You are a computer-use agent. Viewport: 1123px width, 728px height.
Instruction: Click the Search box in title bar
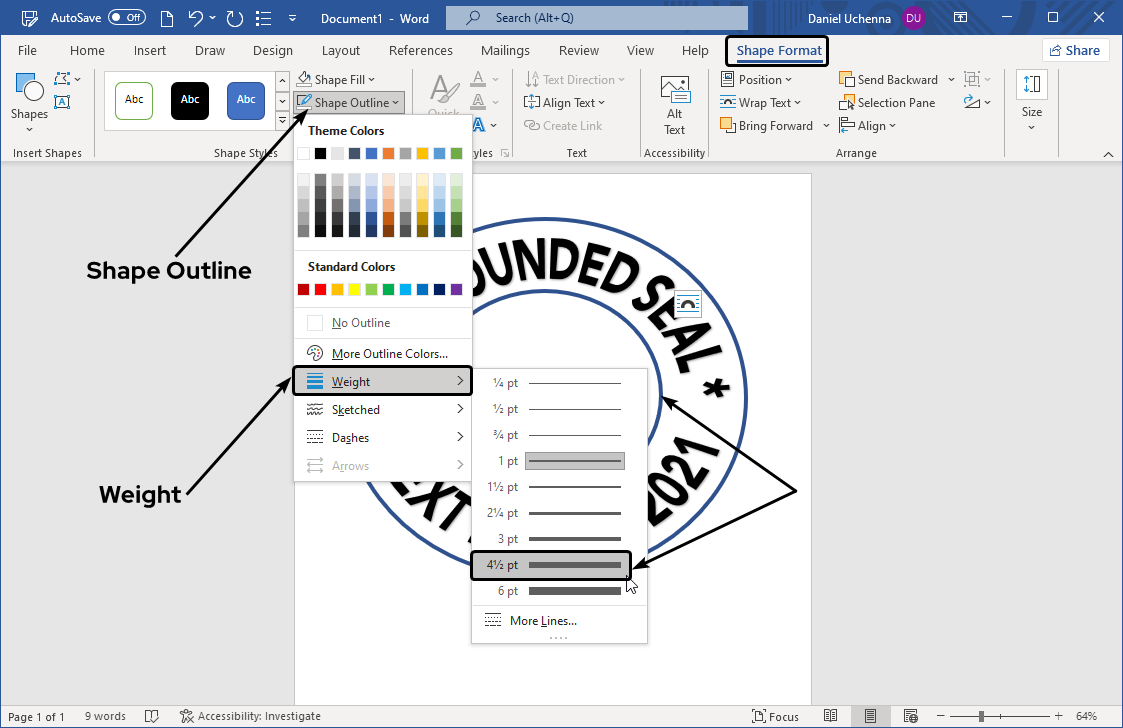tap(596, 18)
